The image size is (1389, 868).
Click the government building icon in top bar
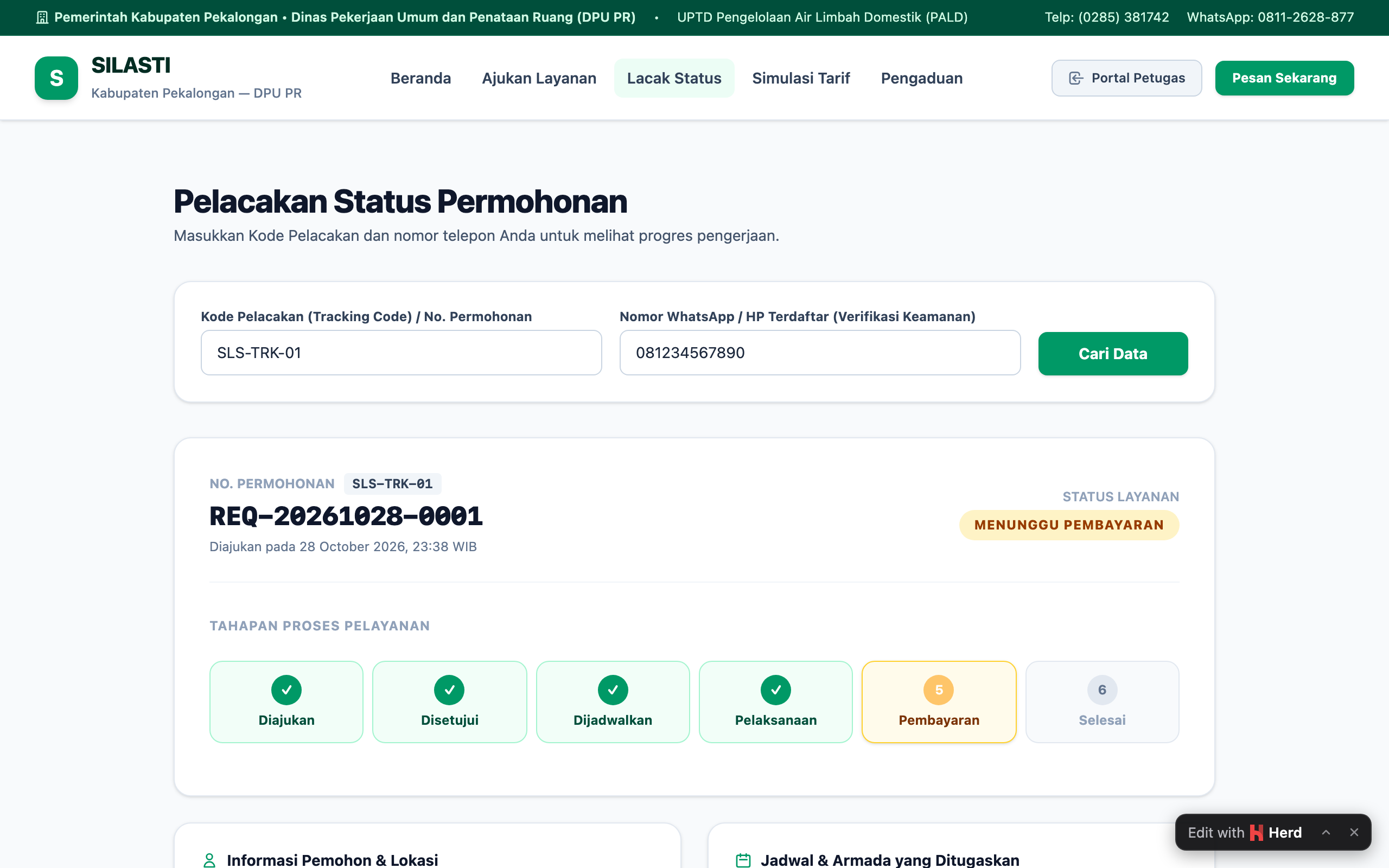42,17
